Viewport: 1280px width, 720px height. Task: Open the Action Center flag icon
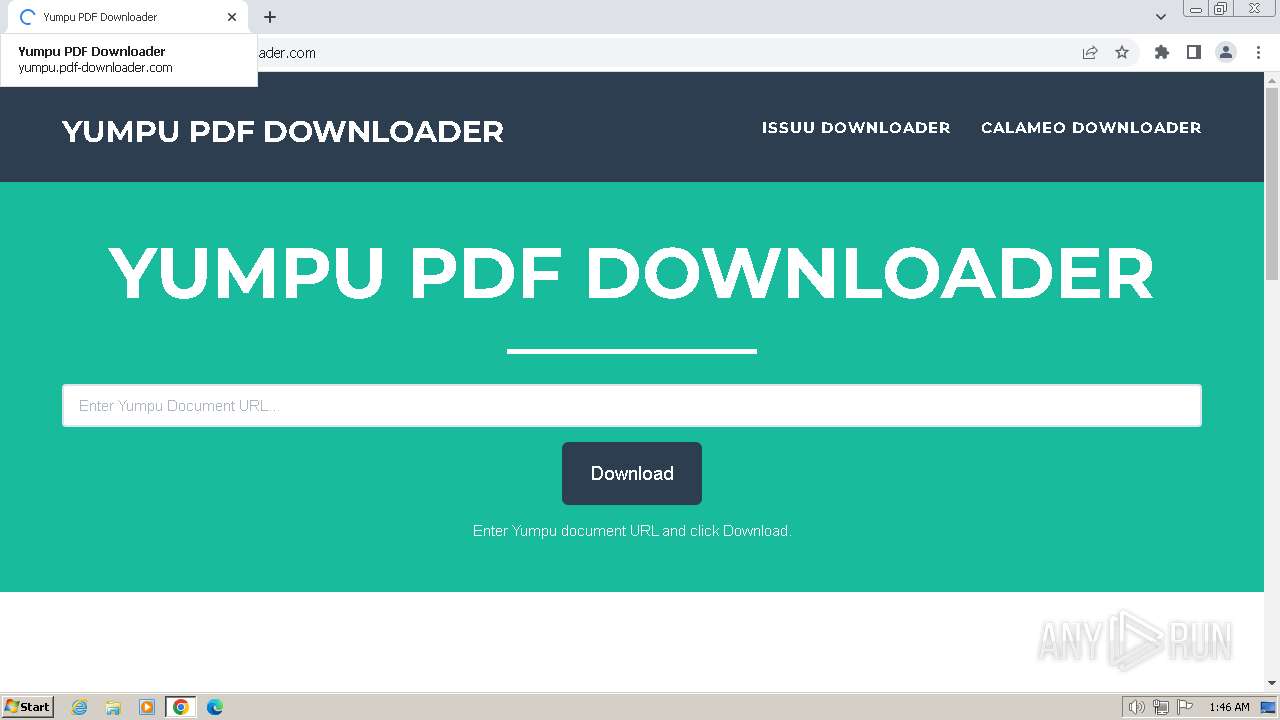pos(1185,707)
